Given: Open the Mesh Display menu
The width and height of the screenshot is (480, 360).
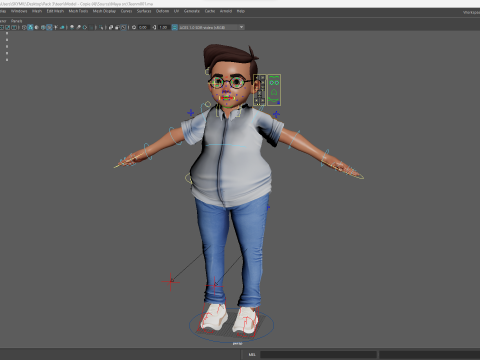Looking at the screenshot, I should tap(104, 11).
